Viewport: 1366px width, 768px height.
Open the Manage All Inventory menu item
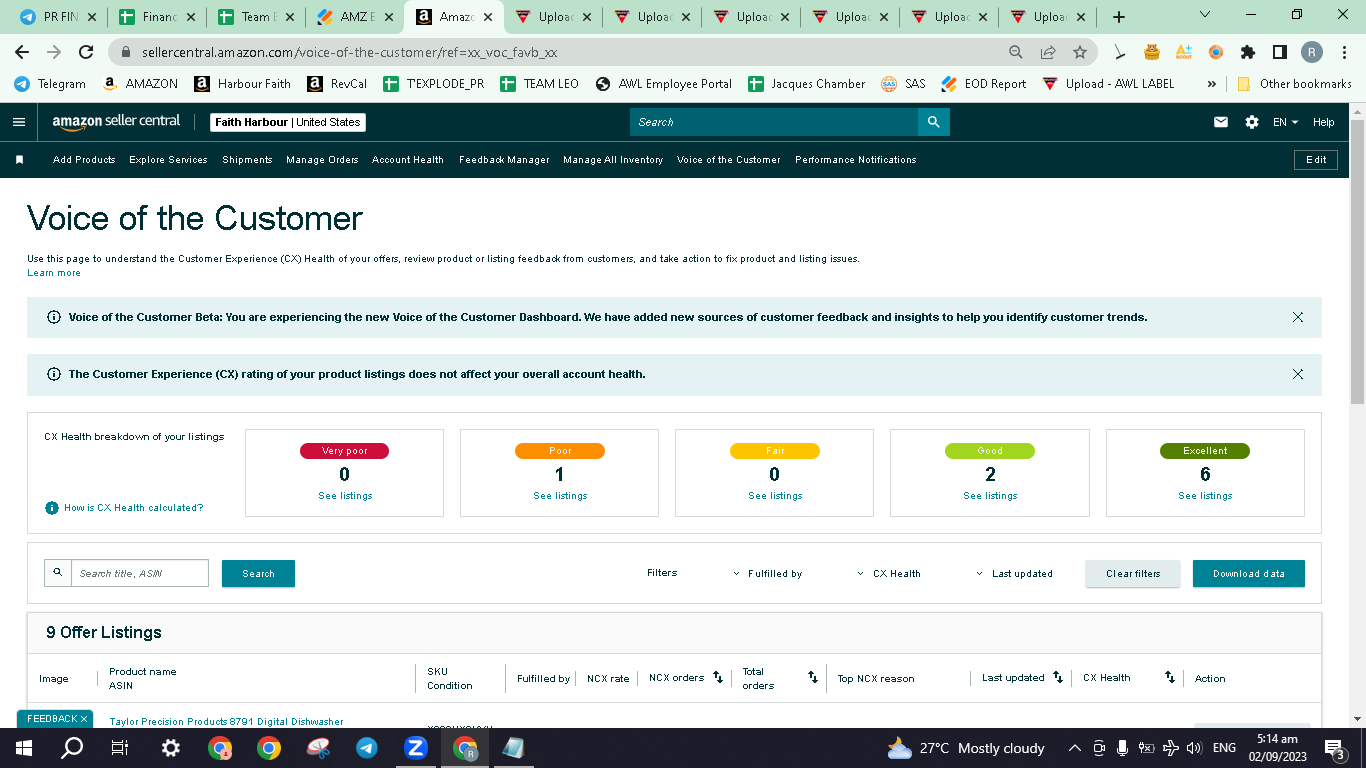[x=613, y=160]
